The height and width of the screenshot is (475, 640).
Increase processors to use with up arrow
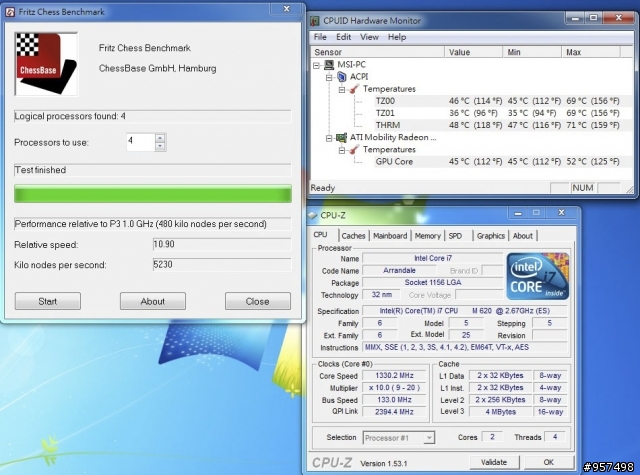(160, 138)
